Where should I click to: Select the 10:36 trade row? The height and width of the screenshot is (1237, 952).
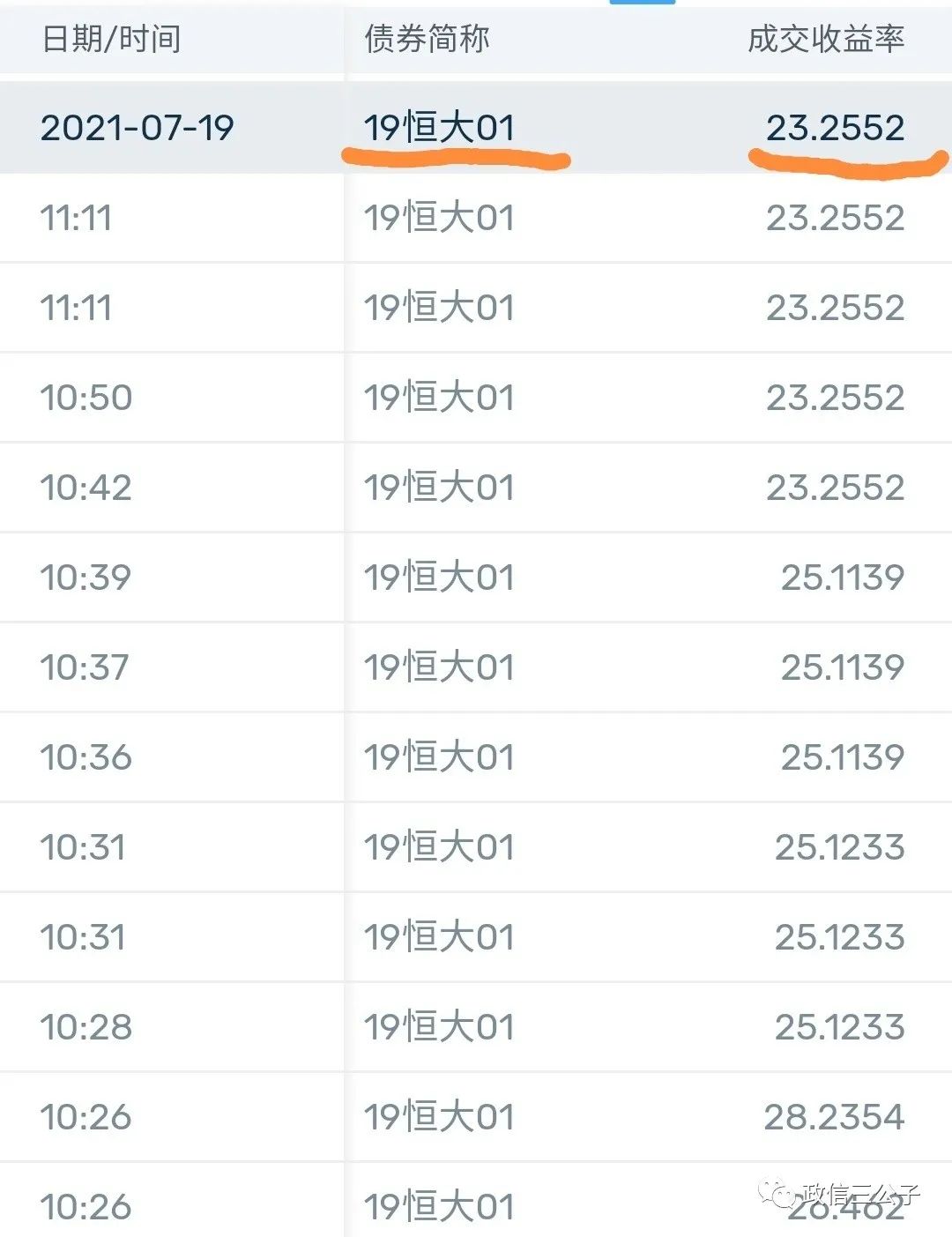tap(476, 757)
